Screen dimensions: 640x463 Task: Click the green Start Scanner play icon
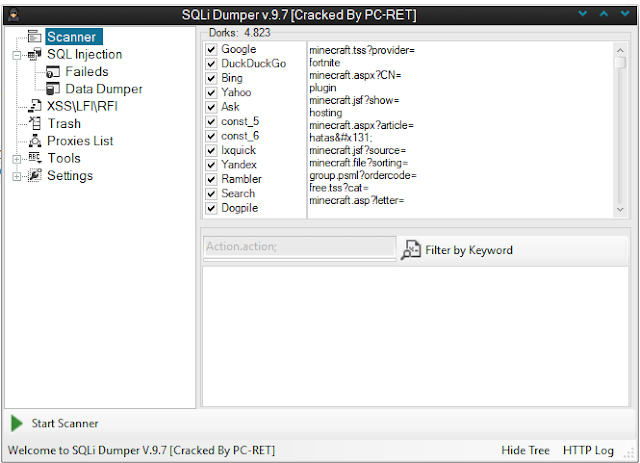(x=17, y=423)
